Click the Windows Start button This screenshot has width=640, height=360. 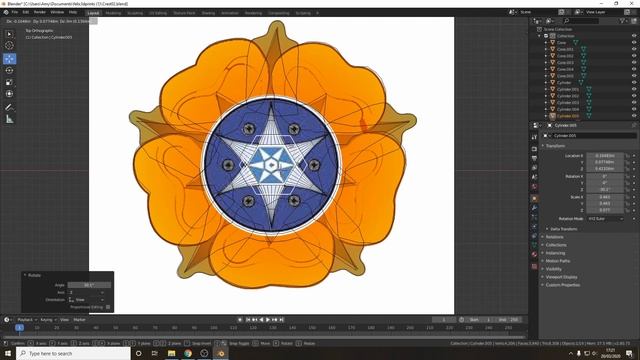pyautogui.click(x=7, y=353)
